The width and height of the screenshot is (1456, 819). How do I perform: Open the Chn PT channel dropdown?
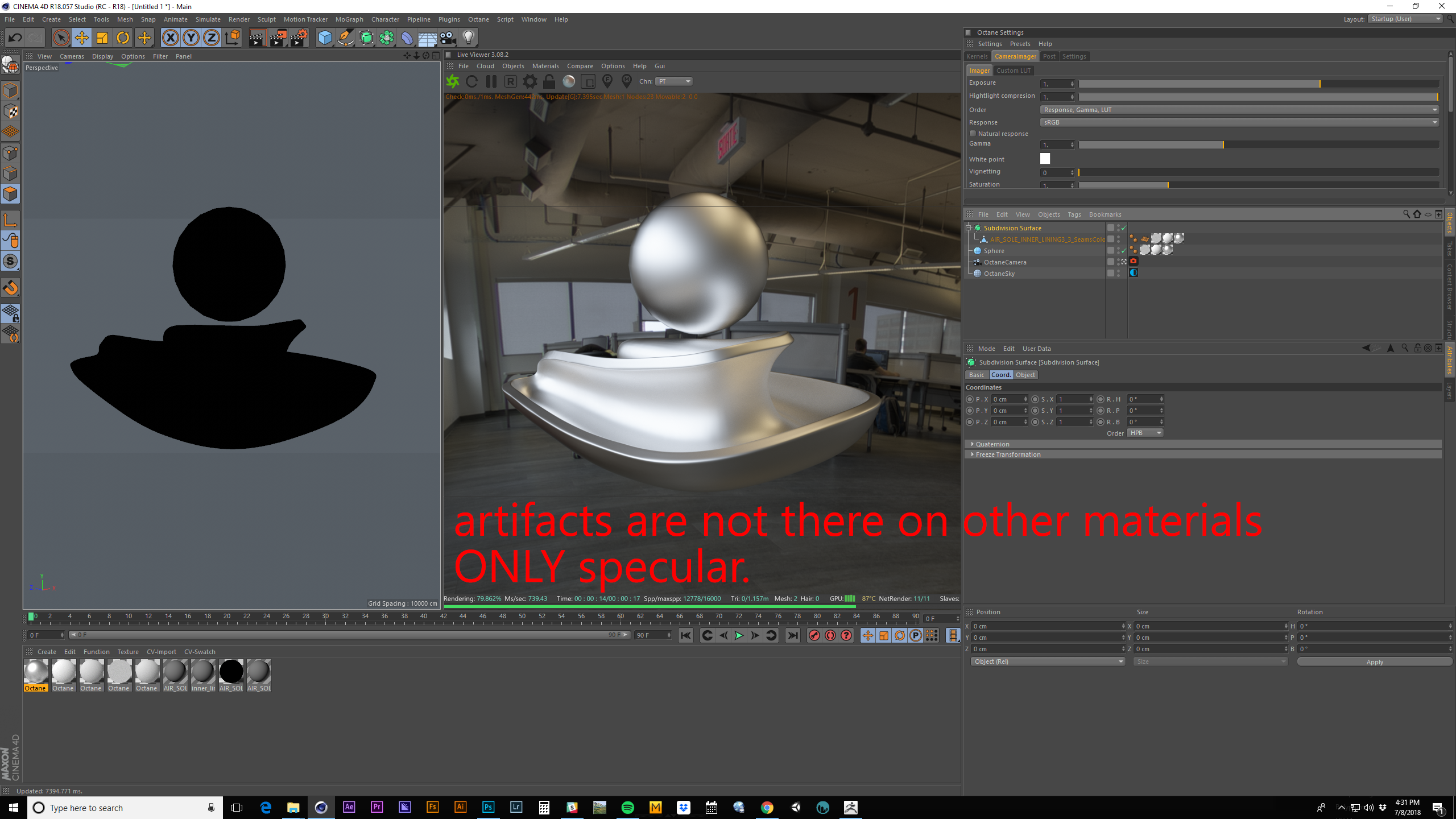(673, 81)
